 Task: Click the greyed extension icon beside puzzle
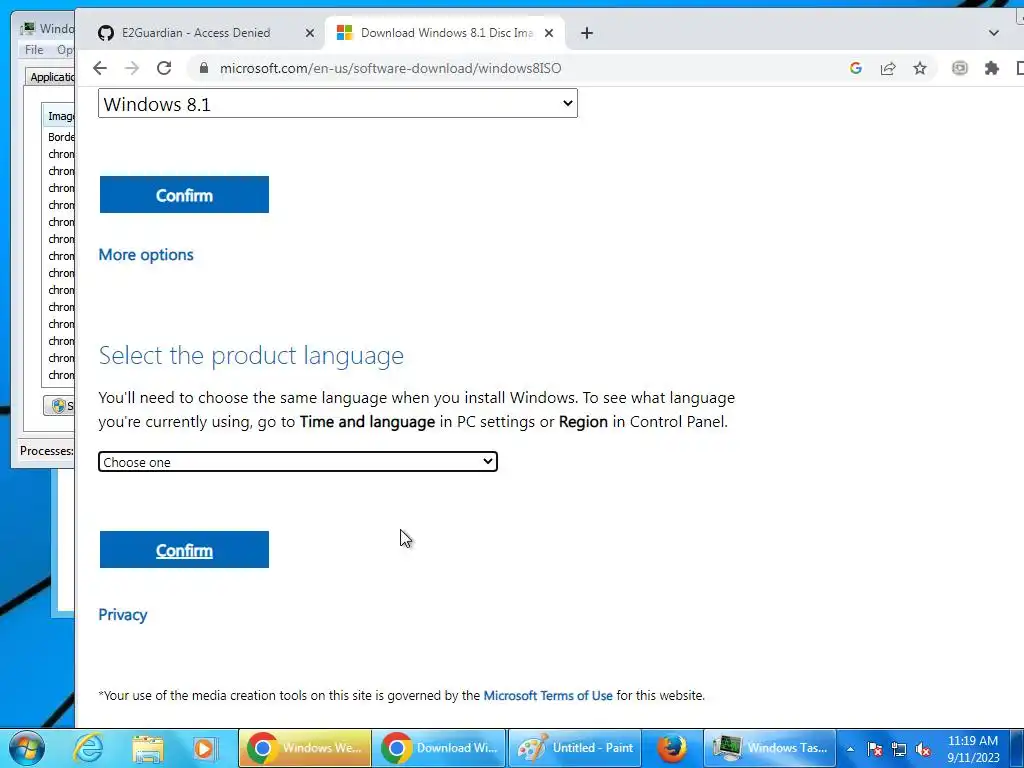click(959, 68)
